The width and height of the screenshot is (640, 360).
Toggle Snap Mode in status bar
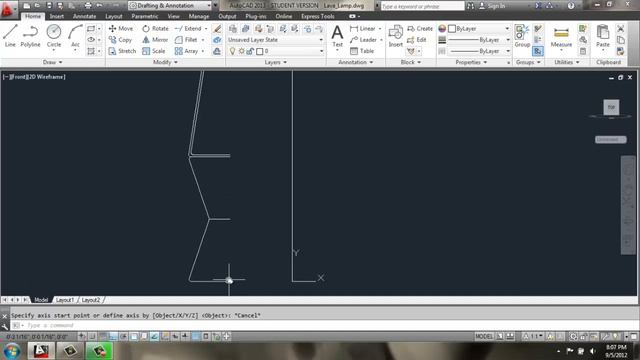93,336
